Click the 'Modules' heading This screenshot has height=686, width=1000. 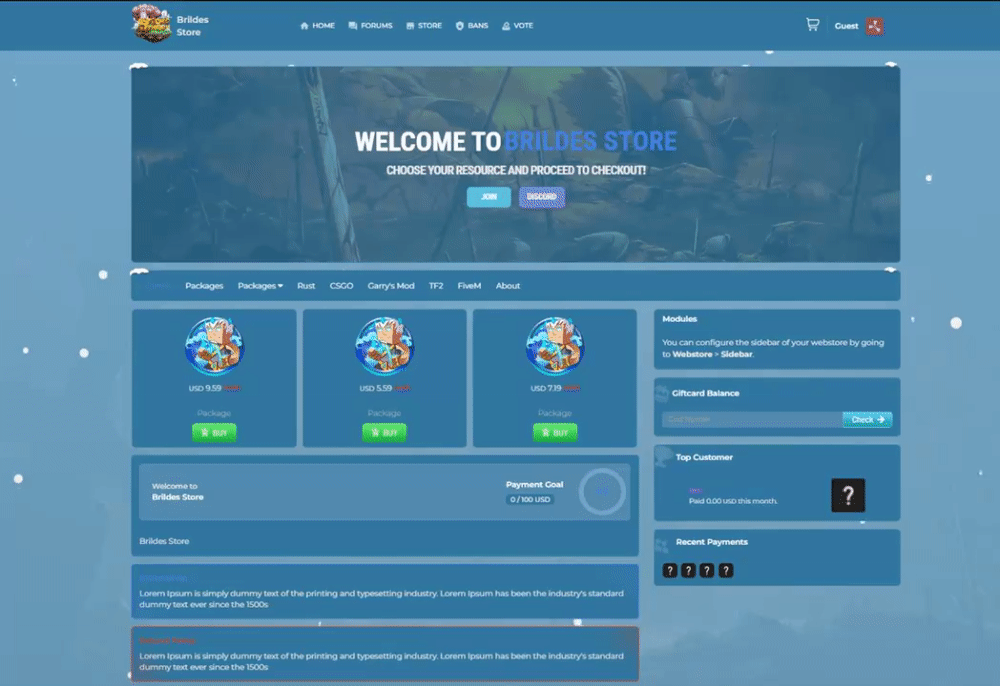pos(679,319)
